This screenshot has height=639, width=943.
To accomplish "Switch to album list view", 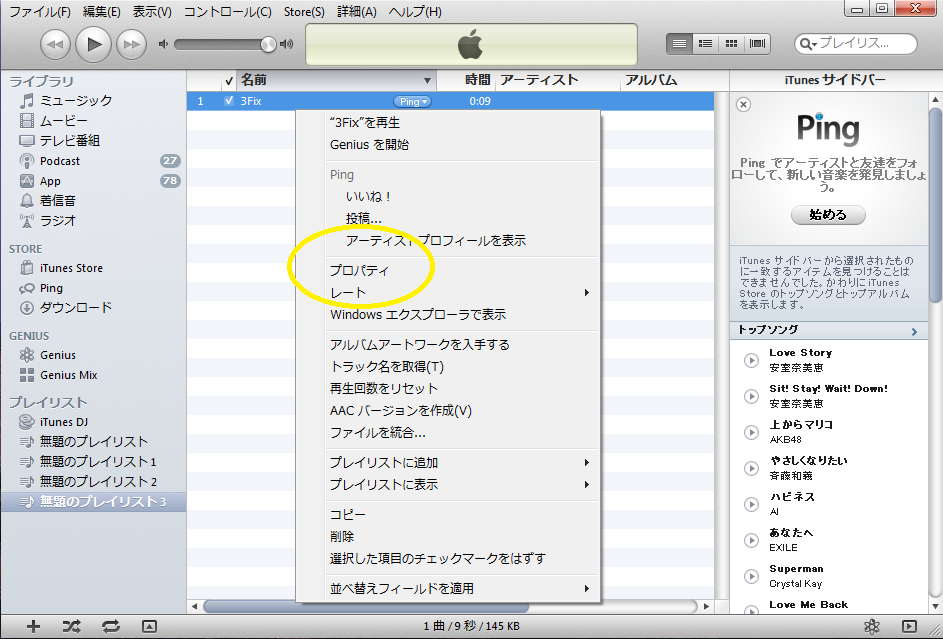I will pyautogui.click(x=705, y=43).
